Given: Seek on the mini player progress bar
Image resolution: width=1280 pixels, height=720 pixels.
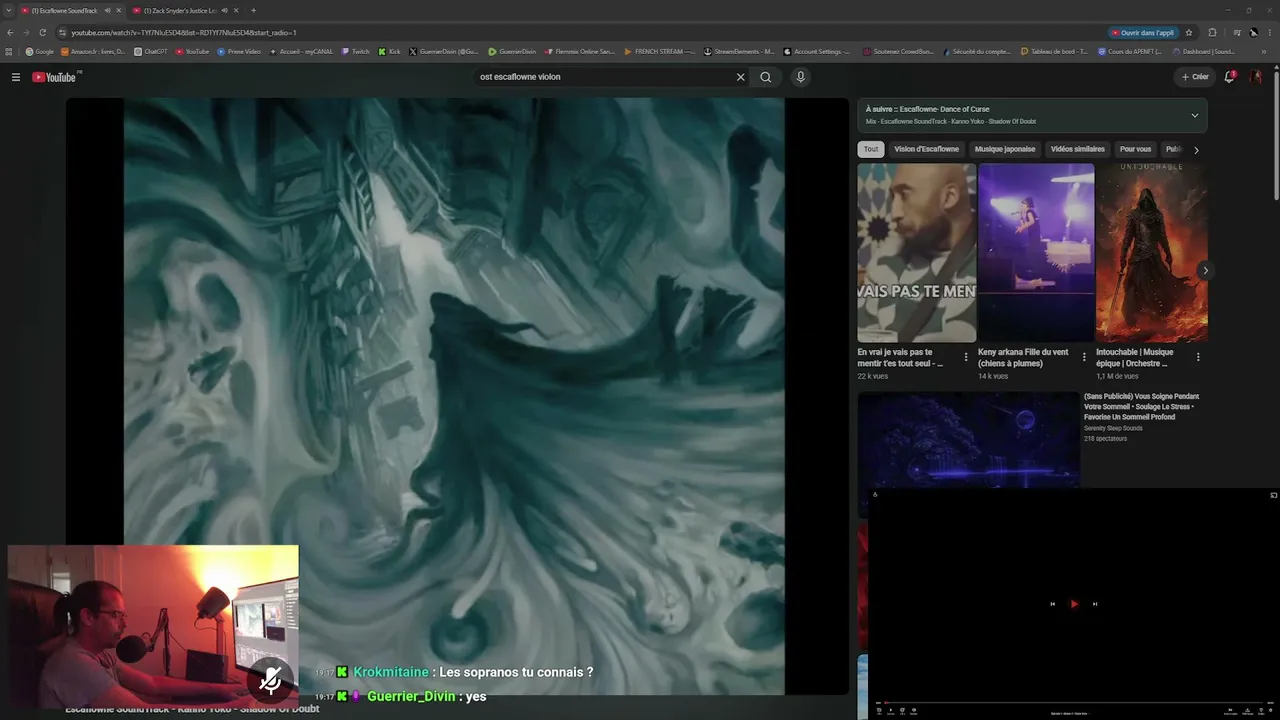Looking at the screenshot, I should coord(1071,702).
